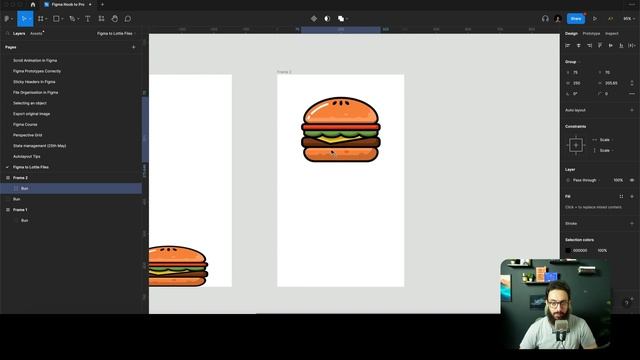This screenshot has width=640, height=360.
Task: Click the Share button
Action: click(x=576, y=19)
